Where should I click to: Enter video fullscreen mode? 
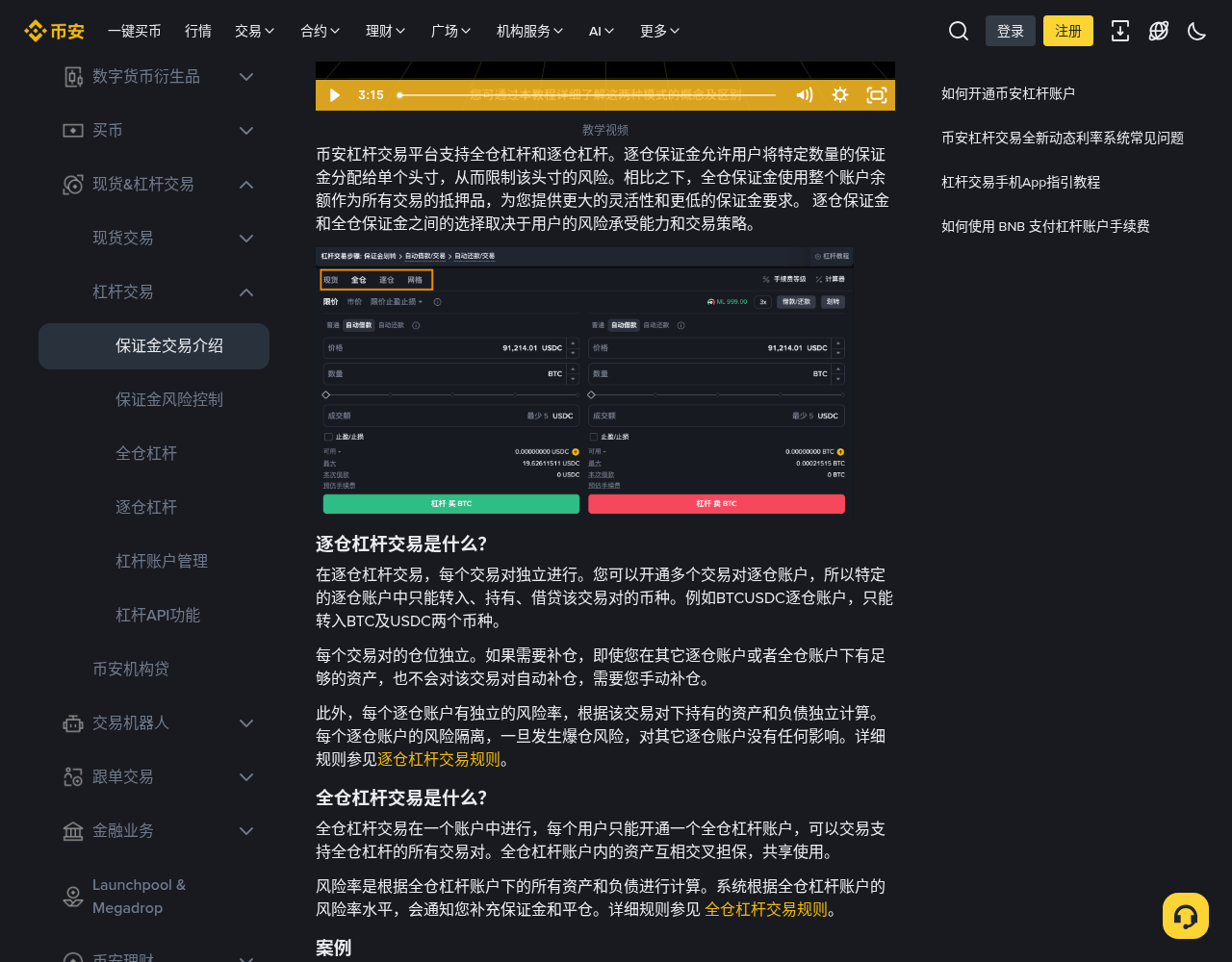tap(877, 95)
